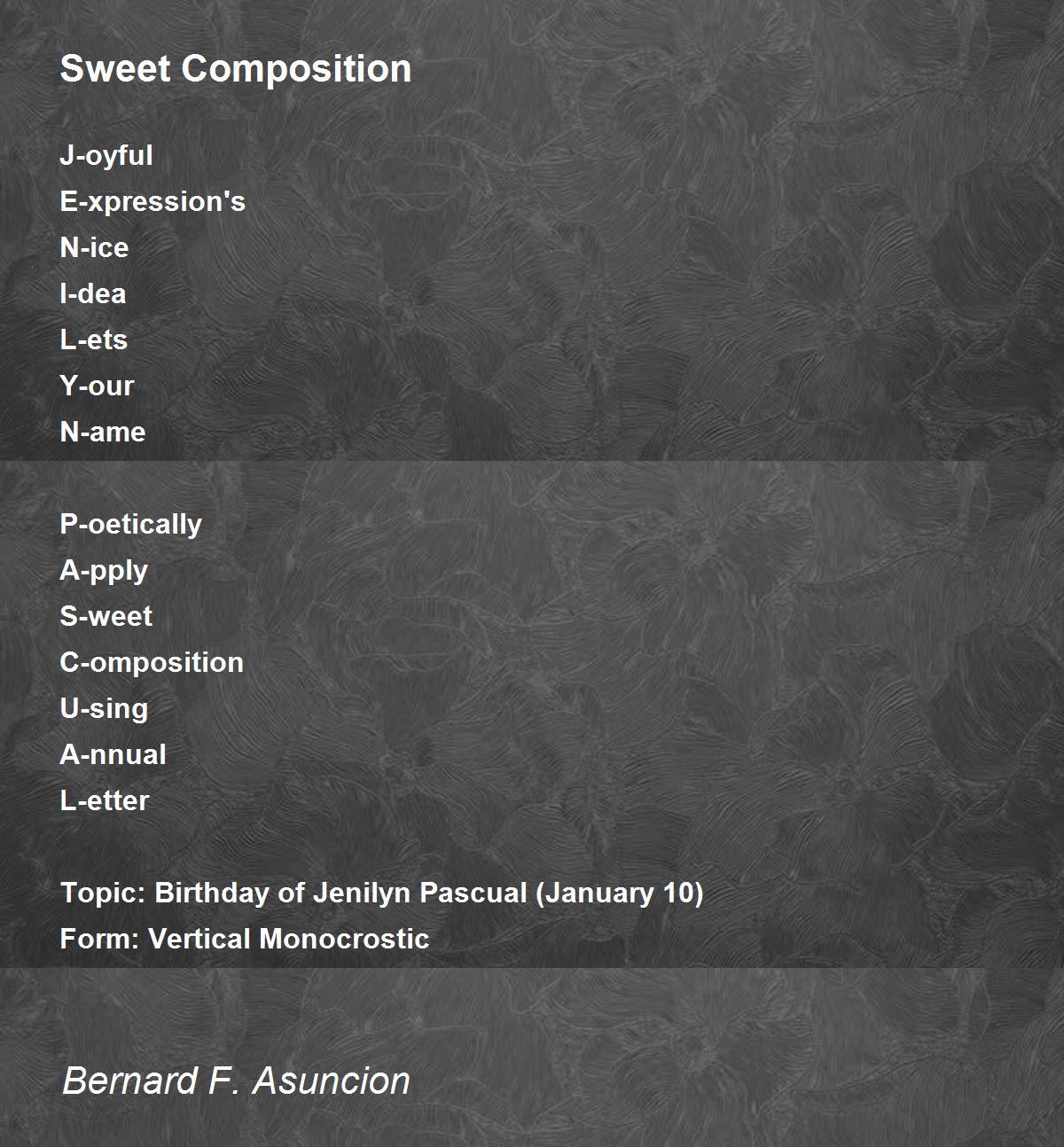The image size is (1064, 1147).
Task: Click the line "S-weet"
Action: pos(106,616)
